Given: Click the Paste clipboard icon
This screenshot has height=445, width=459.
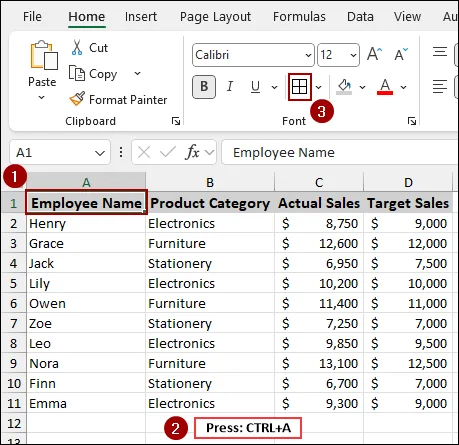Looking at the screenshot, I should coord(44,55).
